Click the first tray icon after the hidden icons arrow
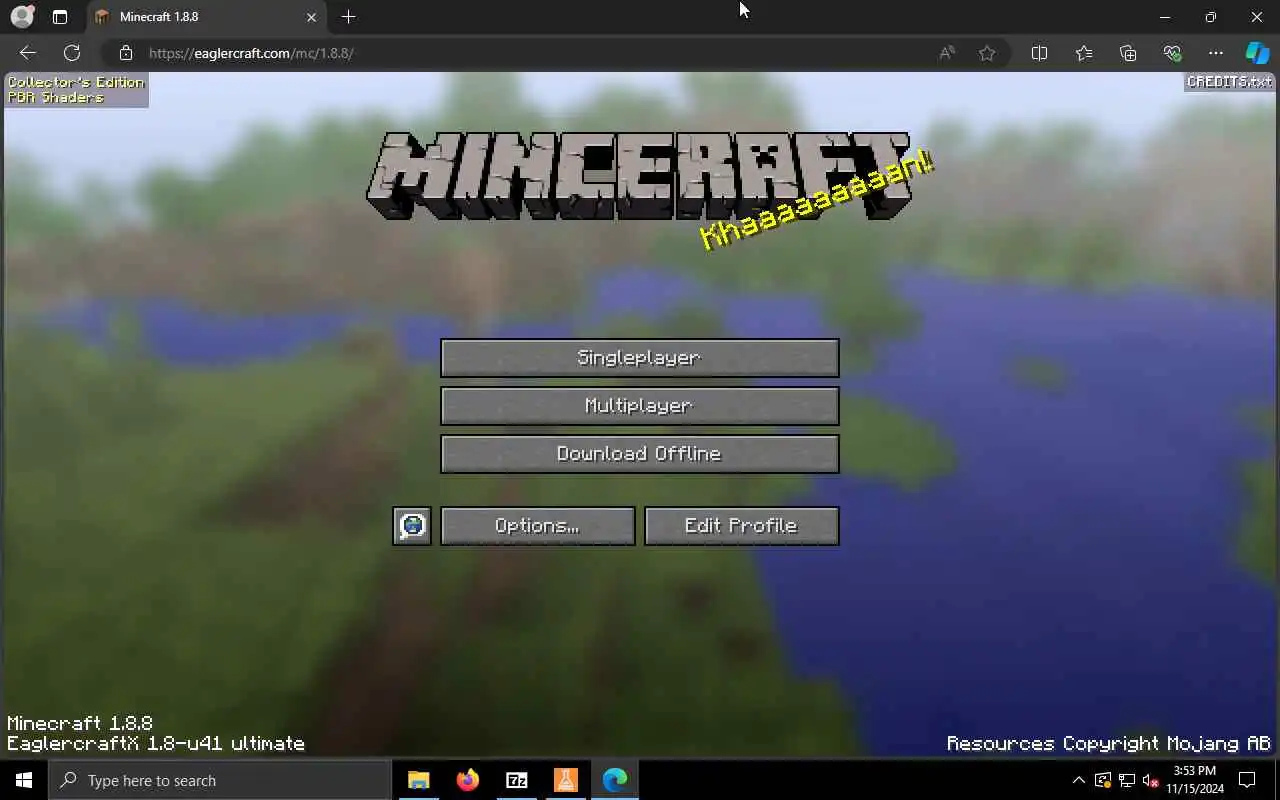1280x800 pixels. tap(1102, 780)
